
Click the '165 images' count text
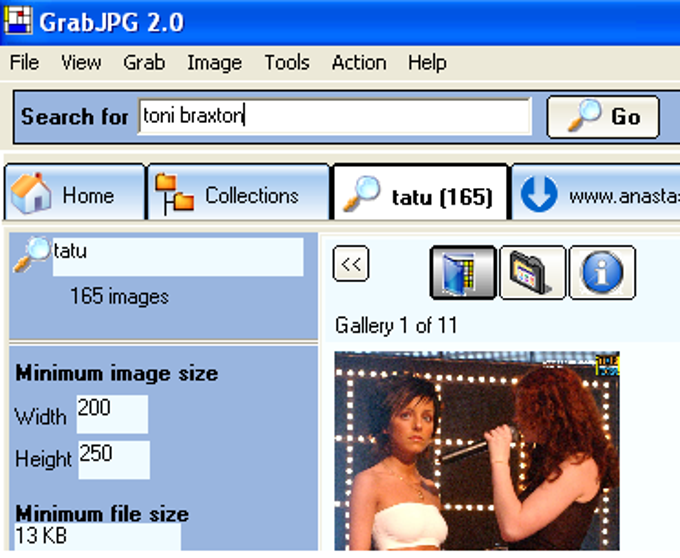[119, 297]
